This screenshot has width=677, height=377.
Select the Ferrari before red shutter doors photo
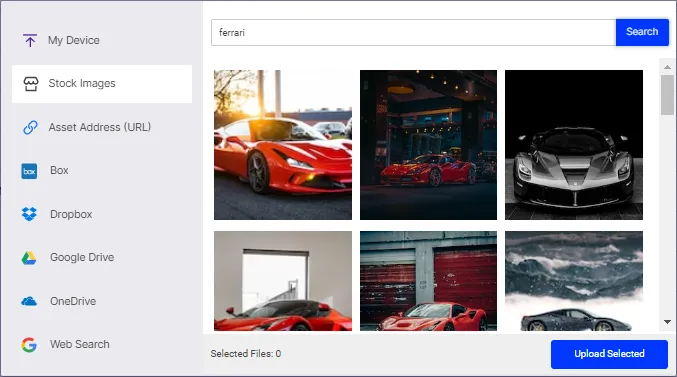click(x=428, y=281)
